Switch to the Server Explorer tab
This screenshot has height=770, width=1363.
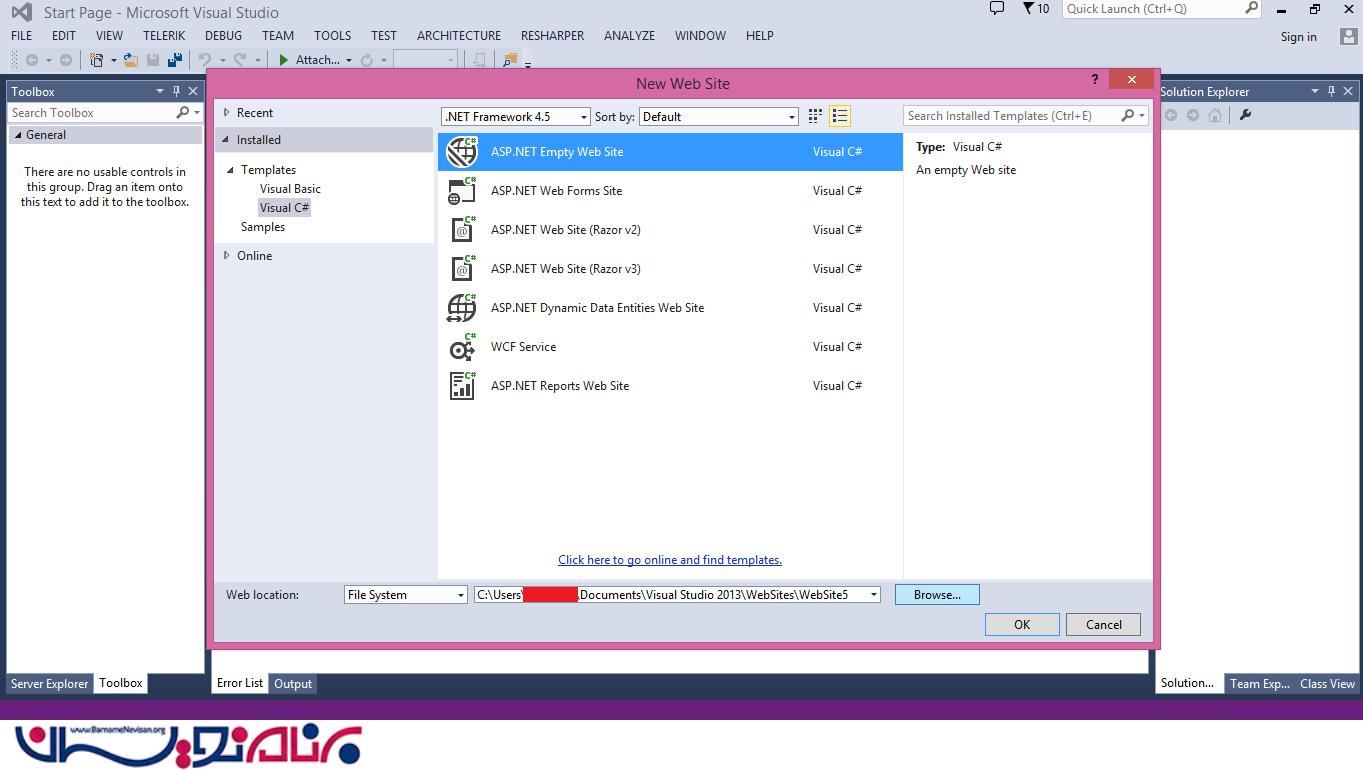tap(50, 684)
